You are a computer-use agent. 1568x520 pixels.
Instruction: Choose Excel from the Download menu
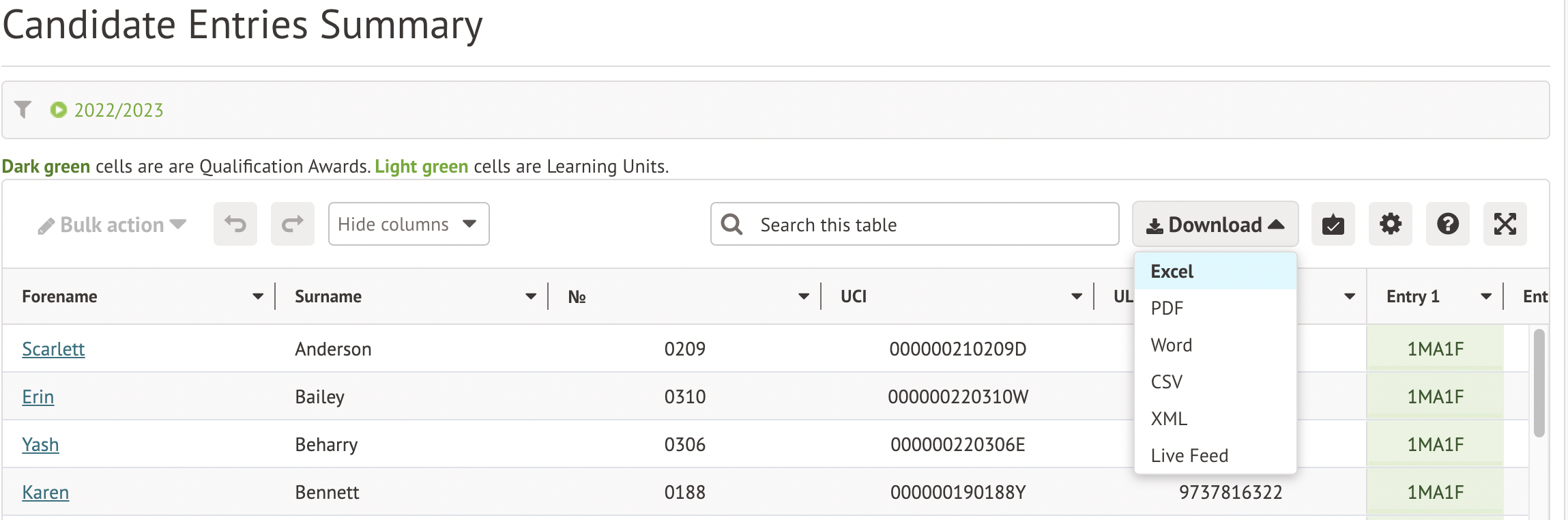(1172, 272)
